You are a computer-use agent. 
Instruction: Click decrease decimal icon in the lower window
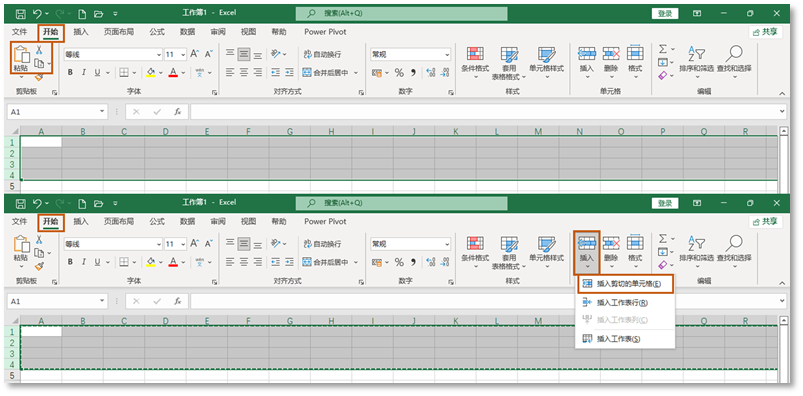pos(445,262)
